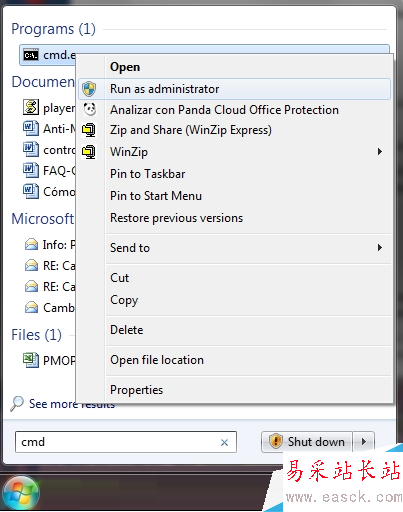Open the Shut down options arrow
This screenshot has width=403, height=512.
pos(364,442)
